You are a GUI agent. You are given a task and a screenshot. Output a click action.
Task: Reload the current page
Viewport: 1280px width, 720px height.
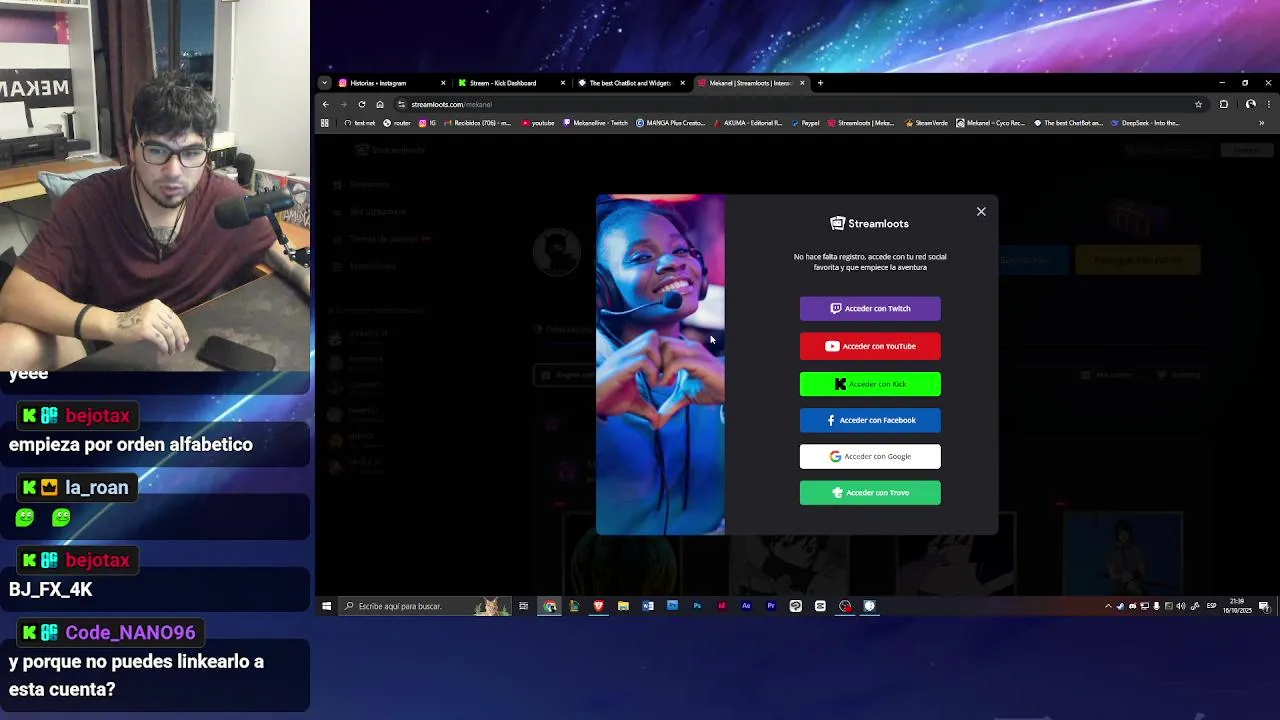pyautogui.click(x=362, y=104)
